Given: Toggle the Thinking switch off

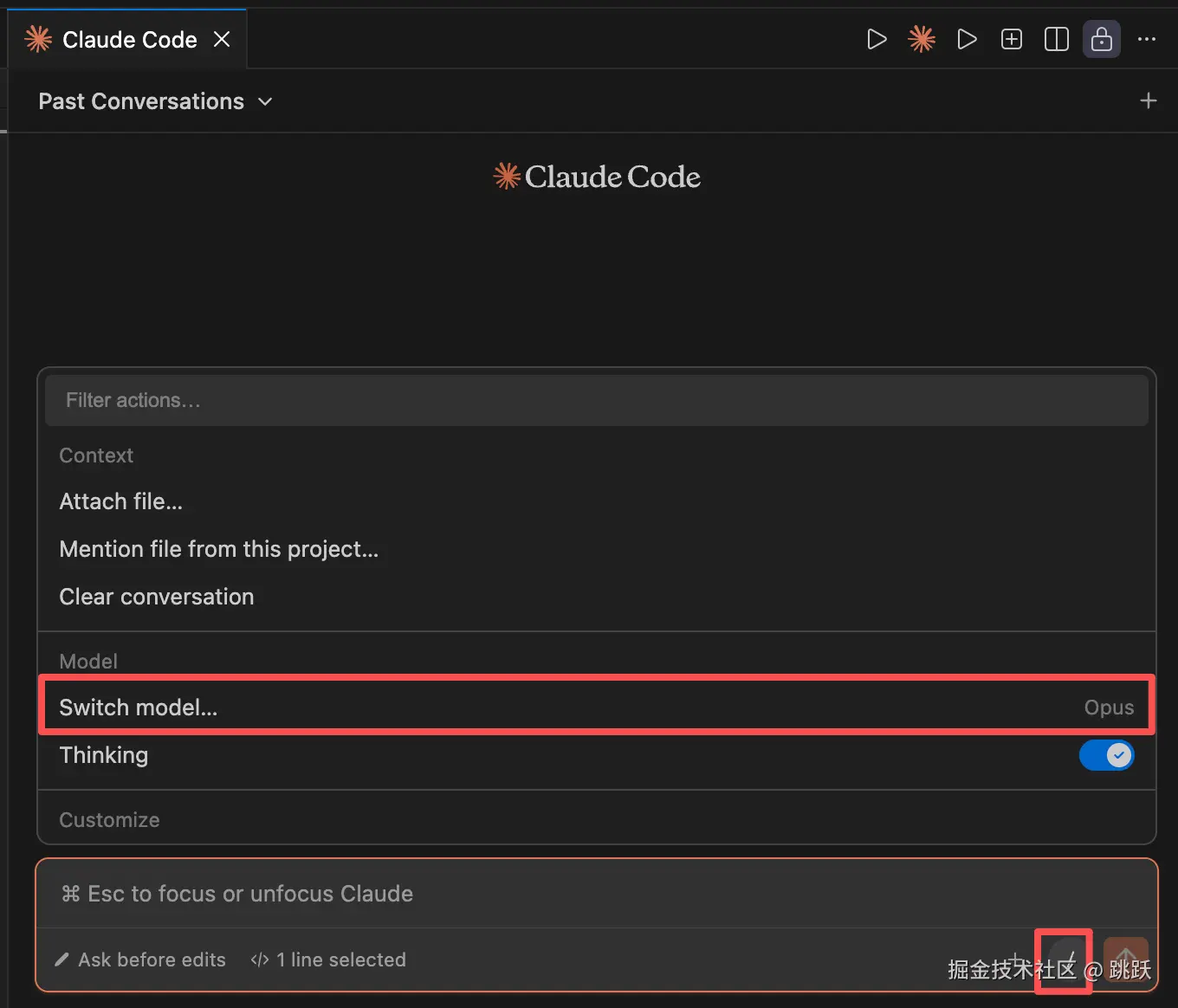Looking at the screenshot, I should (x=1106, y=755).
